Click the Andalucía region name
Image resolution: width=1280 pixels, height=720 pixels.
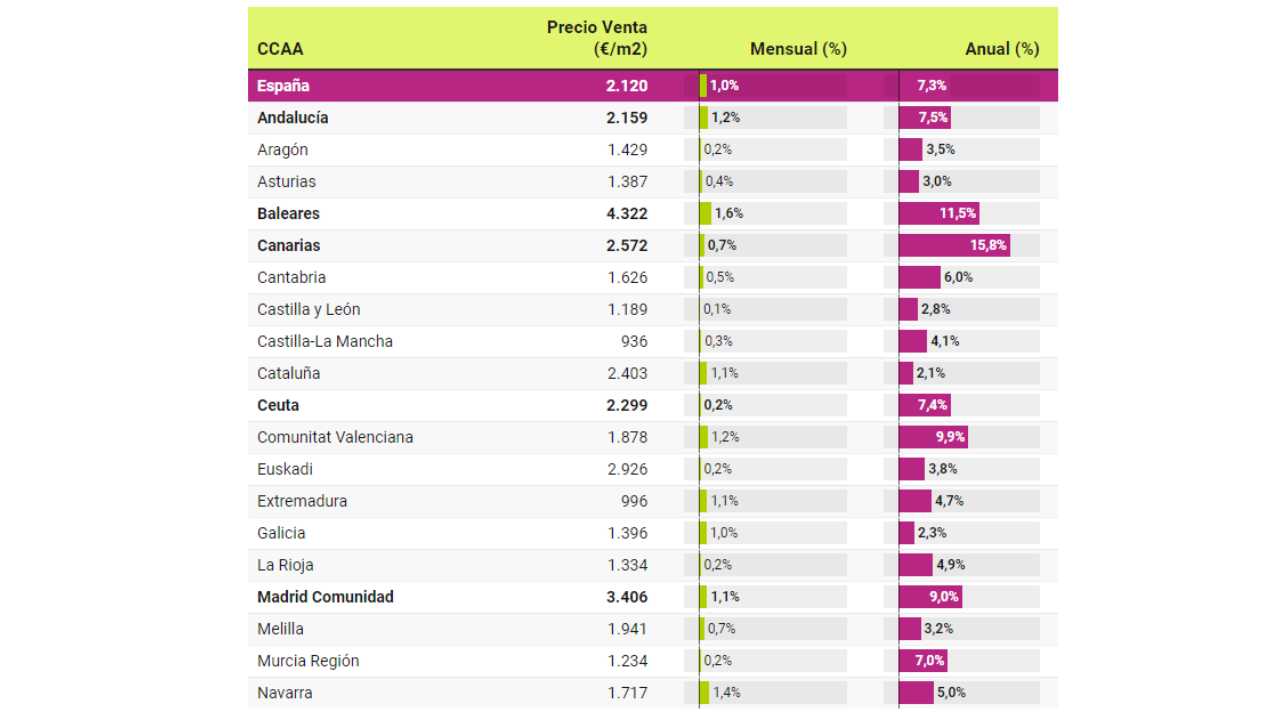293,118
